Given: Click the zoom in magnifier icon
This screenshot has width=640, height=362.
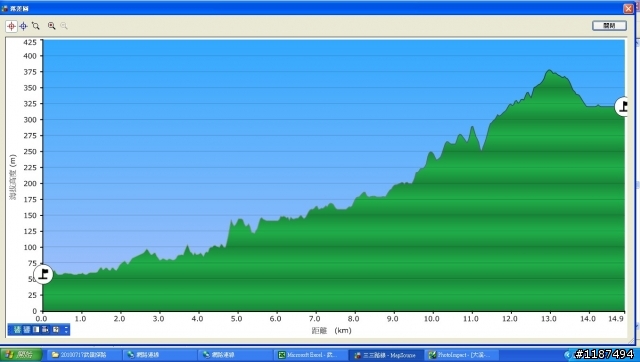Looking at the screenshot, I should point(51,26).
